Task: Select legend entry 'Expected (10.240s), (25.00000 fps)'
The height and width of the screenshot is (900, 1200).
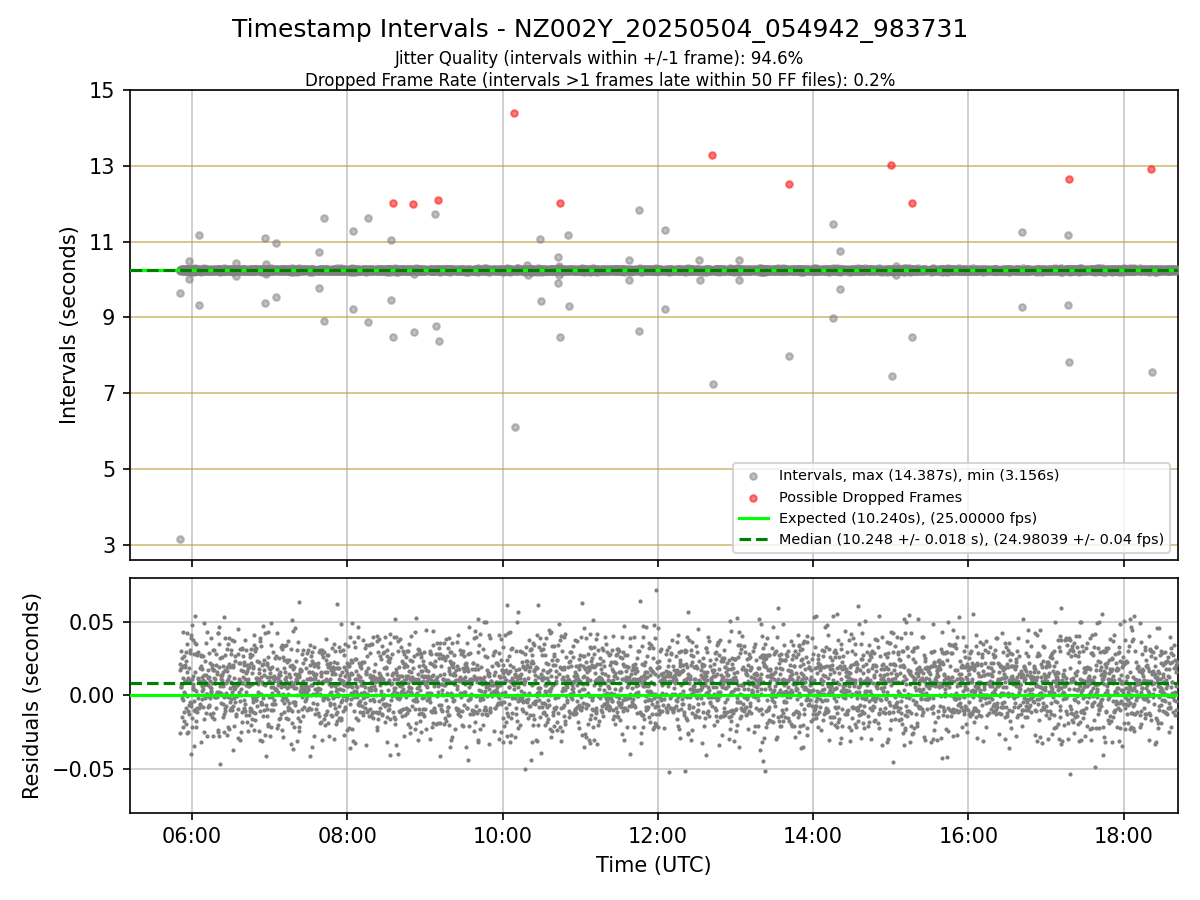Action: [908, 518]
